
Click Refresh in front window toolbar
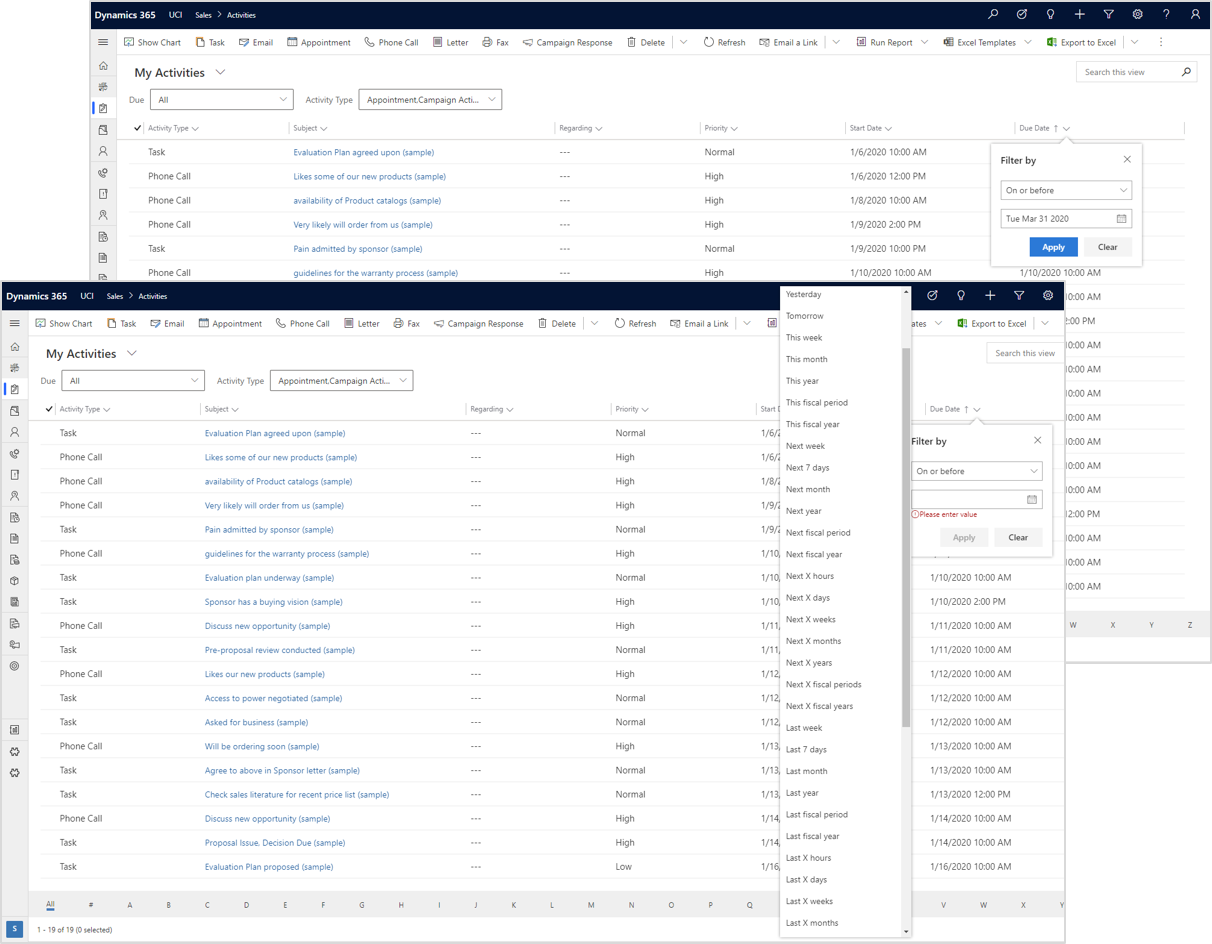point(635,323)
